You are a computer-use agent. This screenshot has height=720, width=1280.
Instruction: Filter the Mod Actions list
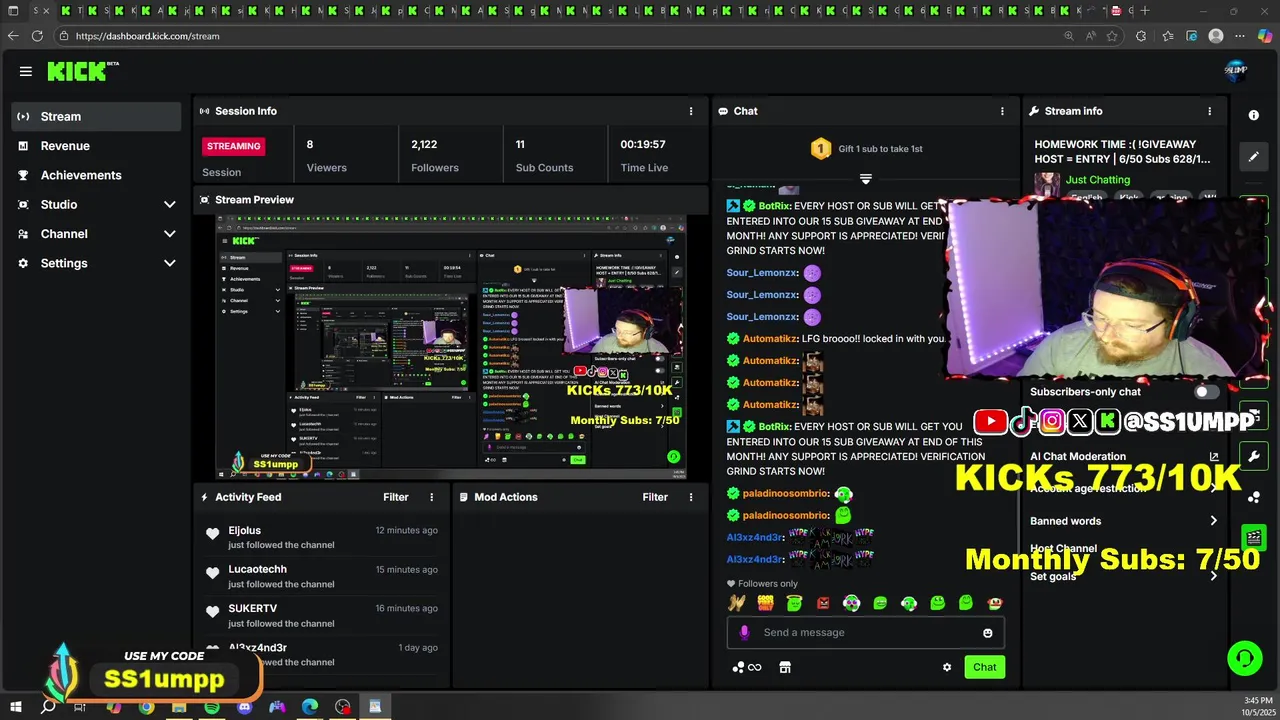click(655, 497)
